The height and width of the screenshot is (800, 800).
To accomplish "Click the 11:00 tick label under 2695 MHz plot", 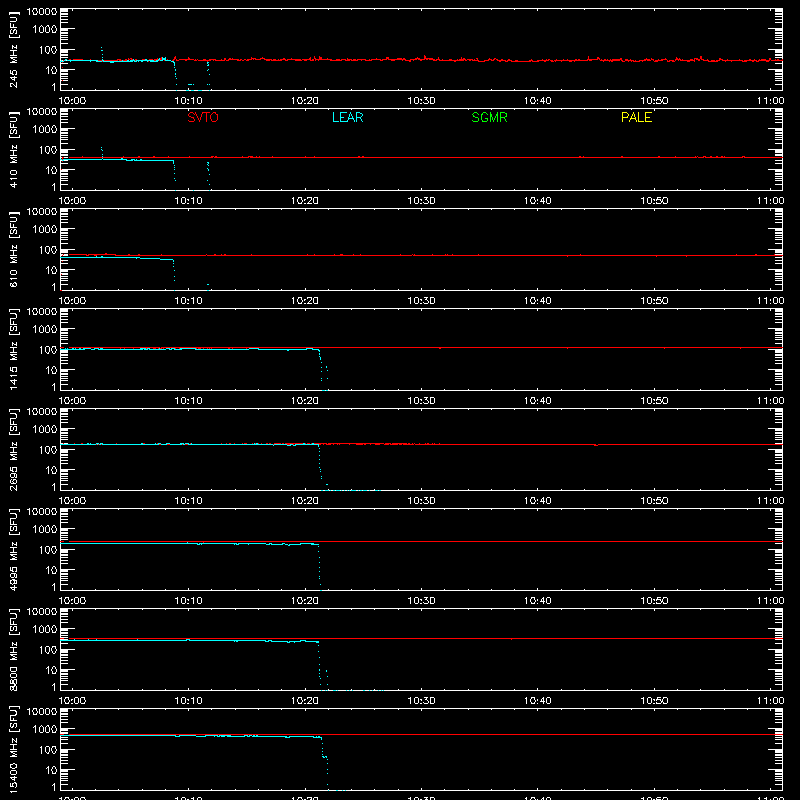I will point(770,501).
